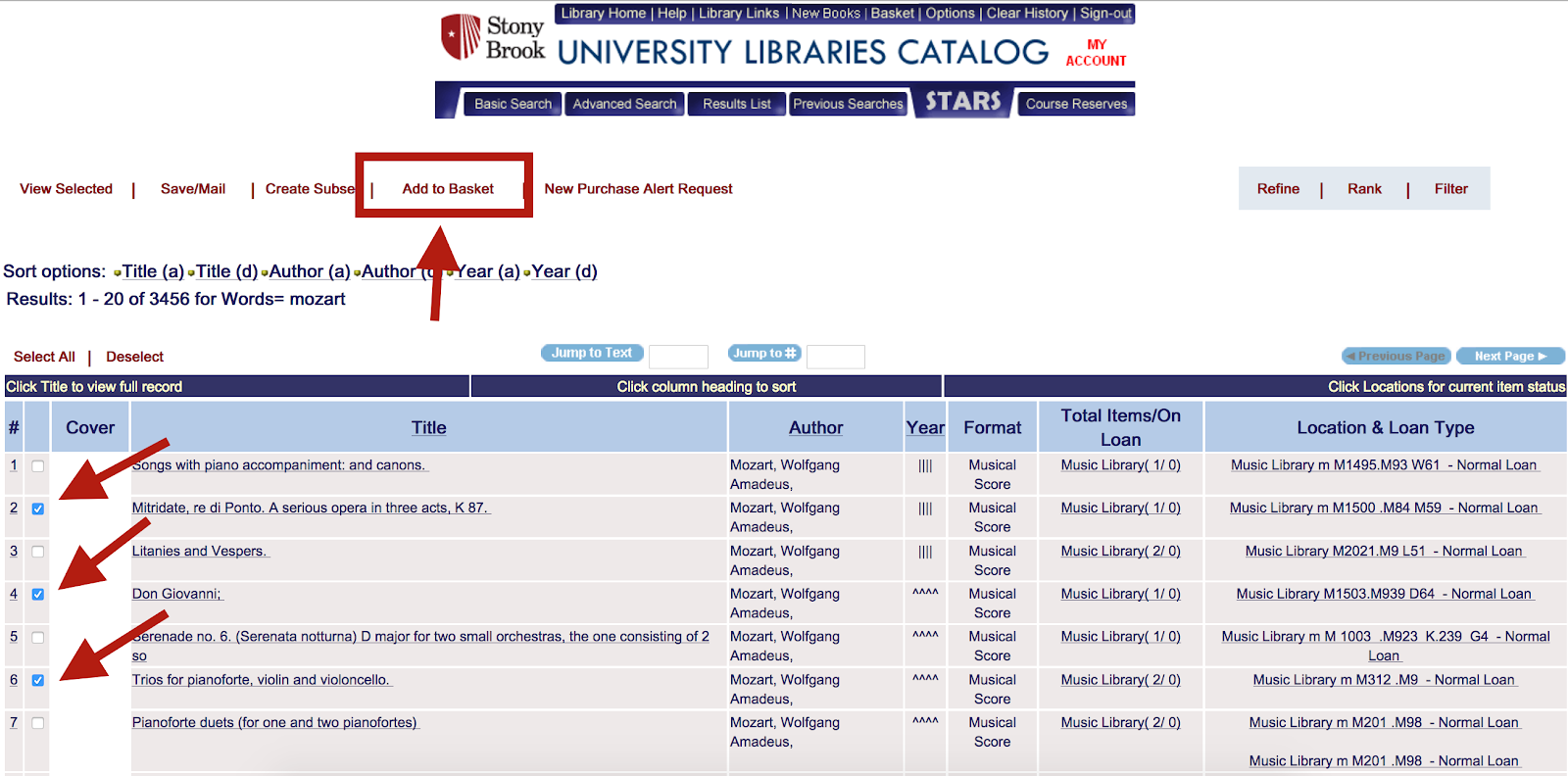The width and height of the screenshot is (1568, 776).
Task: Check the box for Litanies and Vespers
Action: 38,552
